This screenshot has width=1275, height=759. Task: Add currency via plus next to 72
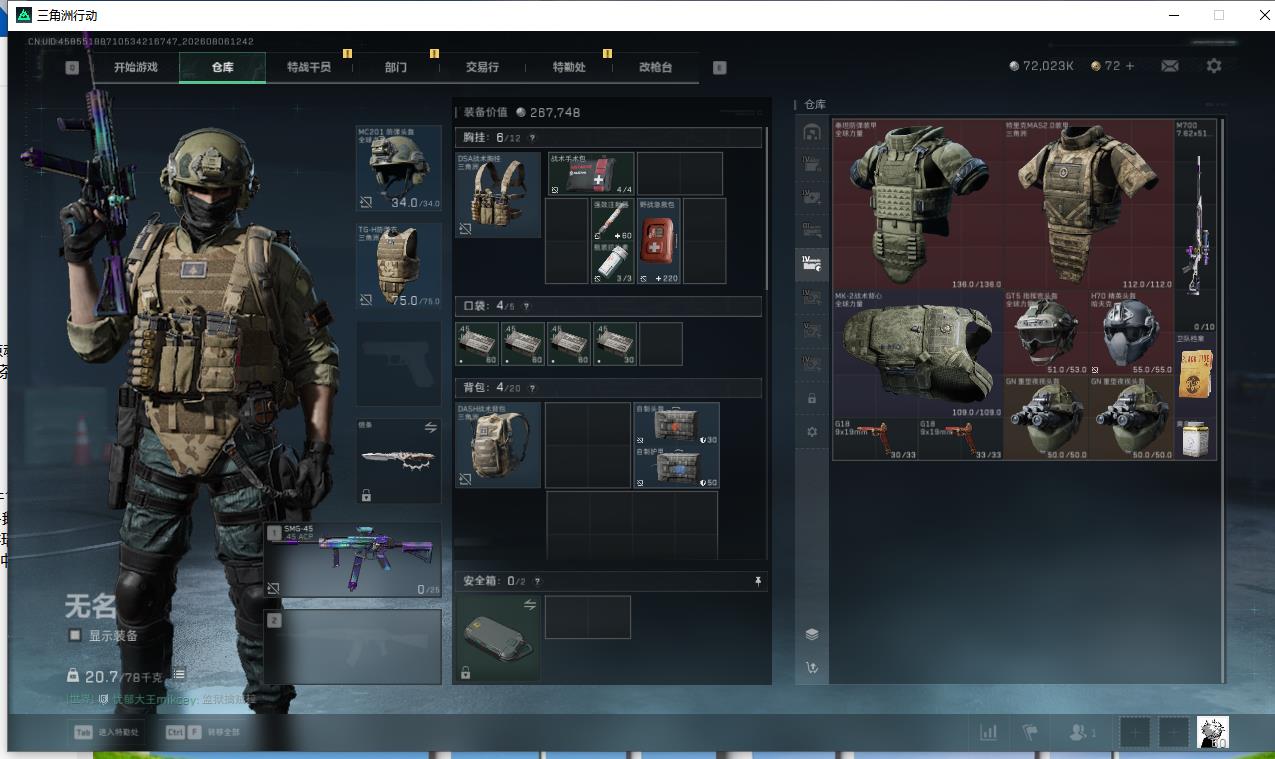click(x=1130, y=66)
